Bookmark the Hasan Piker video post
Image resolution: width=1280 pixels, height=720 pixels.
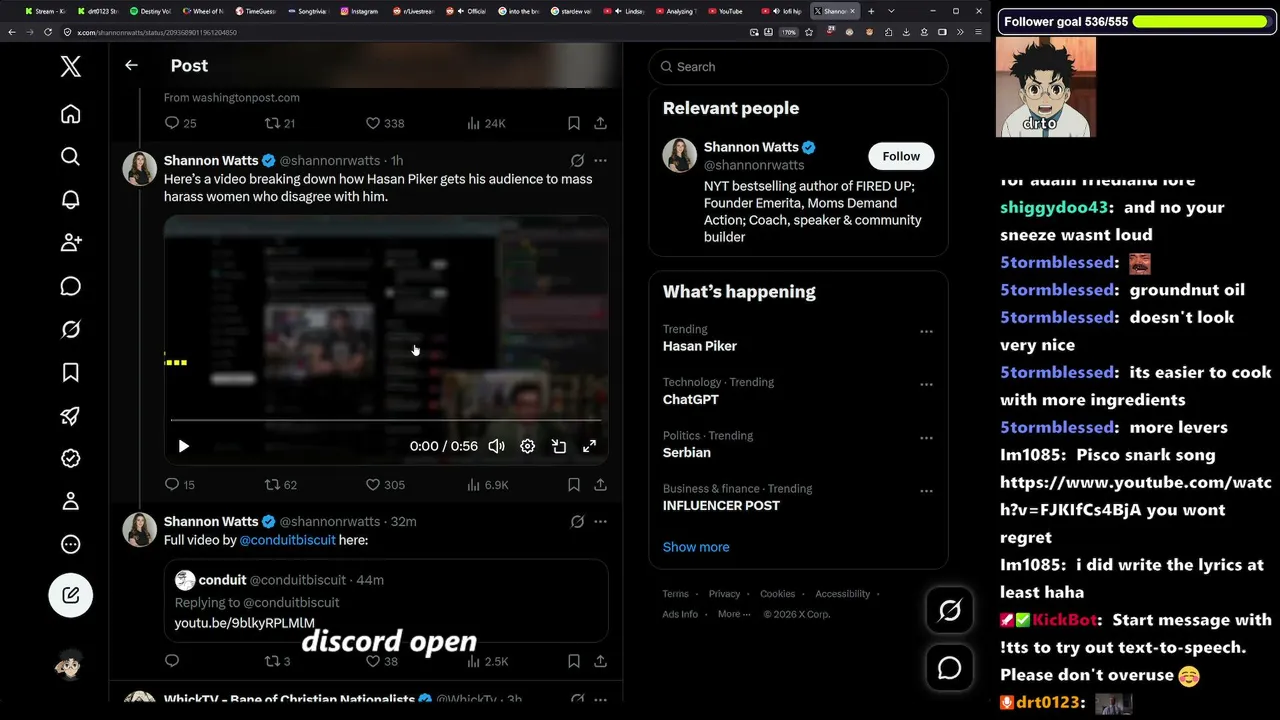click(x=574, y=485)
